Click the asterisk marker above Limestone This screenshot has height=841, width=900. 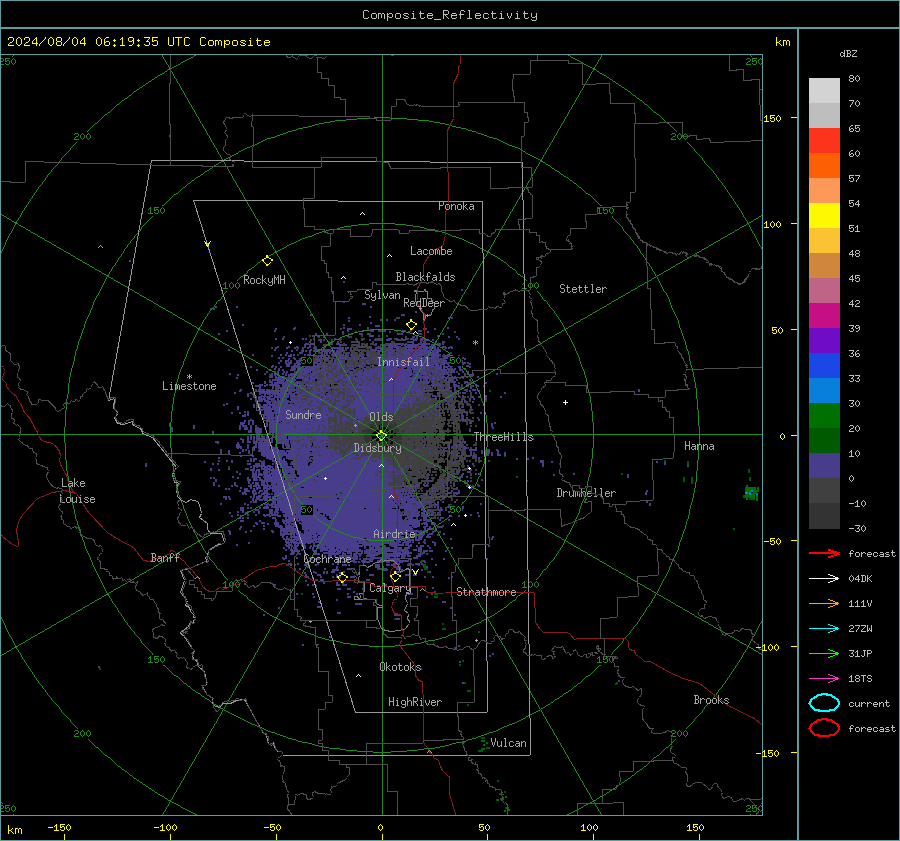tap(189, 377)
